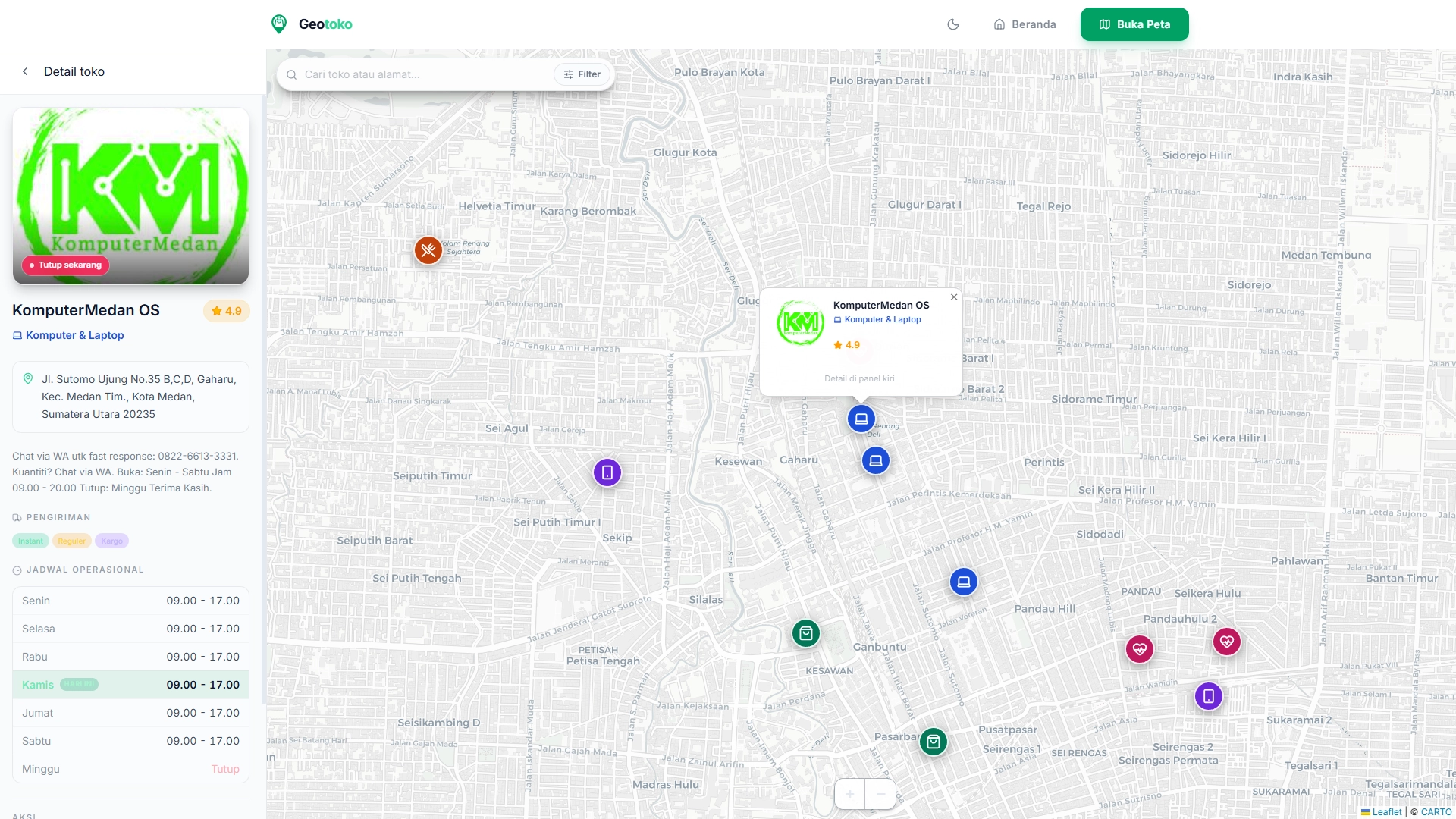Viewport: 1456px width, 819px height.
Task: Click the Minggu Tutup schedule row
Action: coord(130,769)
